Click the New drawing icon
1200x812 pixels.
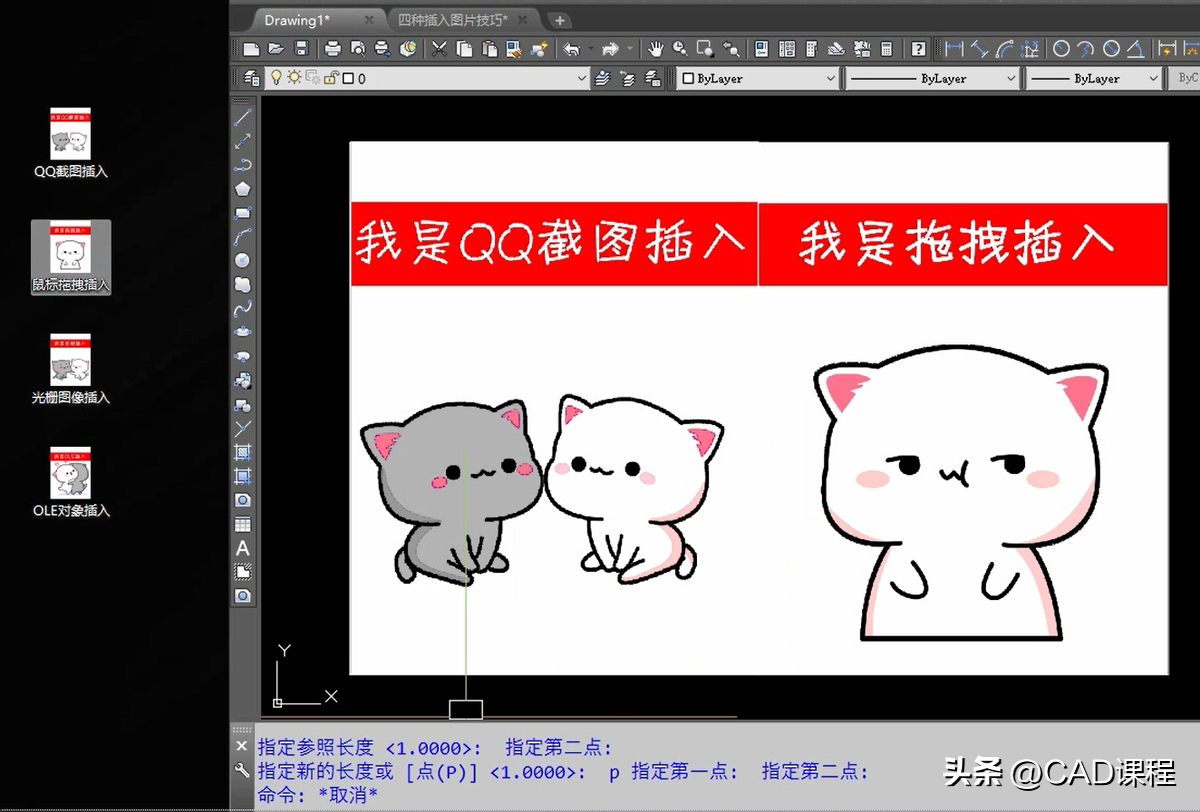[x=251, y=48]
